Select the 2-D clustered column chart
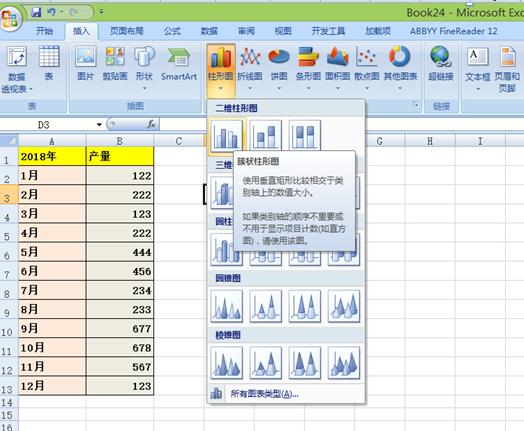The height and width of the screenshot is (431, 524). tap(226, 135)
